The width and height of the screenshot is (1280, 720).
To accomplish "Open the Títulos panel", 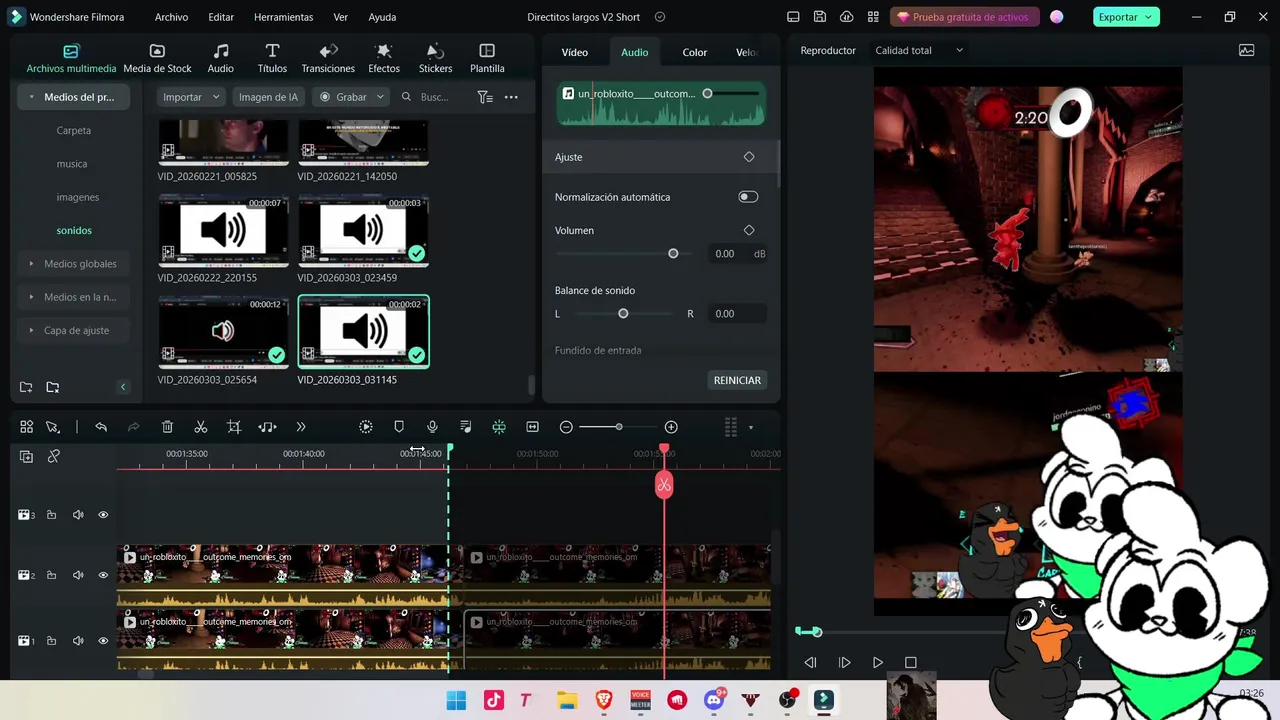I will (x=272, y=59).
